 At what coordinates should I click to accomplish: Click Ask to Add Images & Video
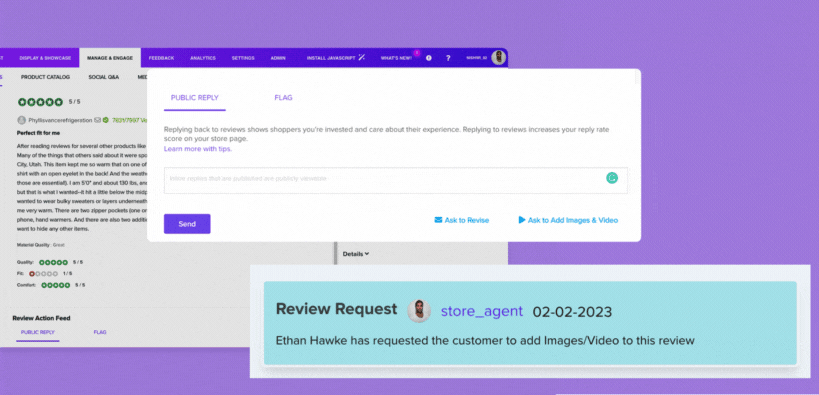click(568, 220)
